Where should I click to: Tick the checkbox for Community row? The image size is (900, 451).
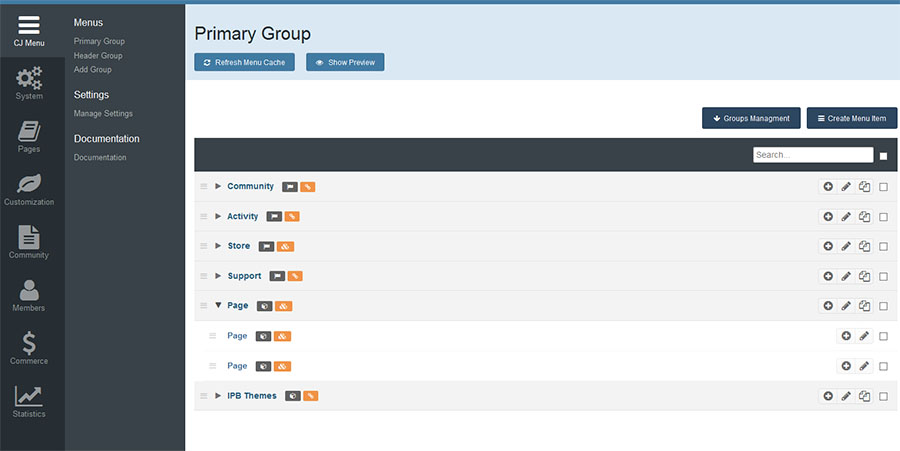(883, 187)
